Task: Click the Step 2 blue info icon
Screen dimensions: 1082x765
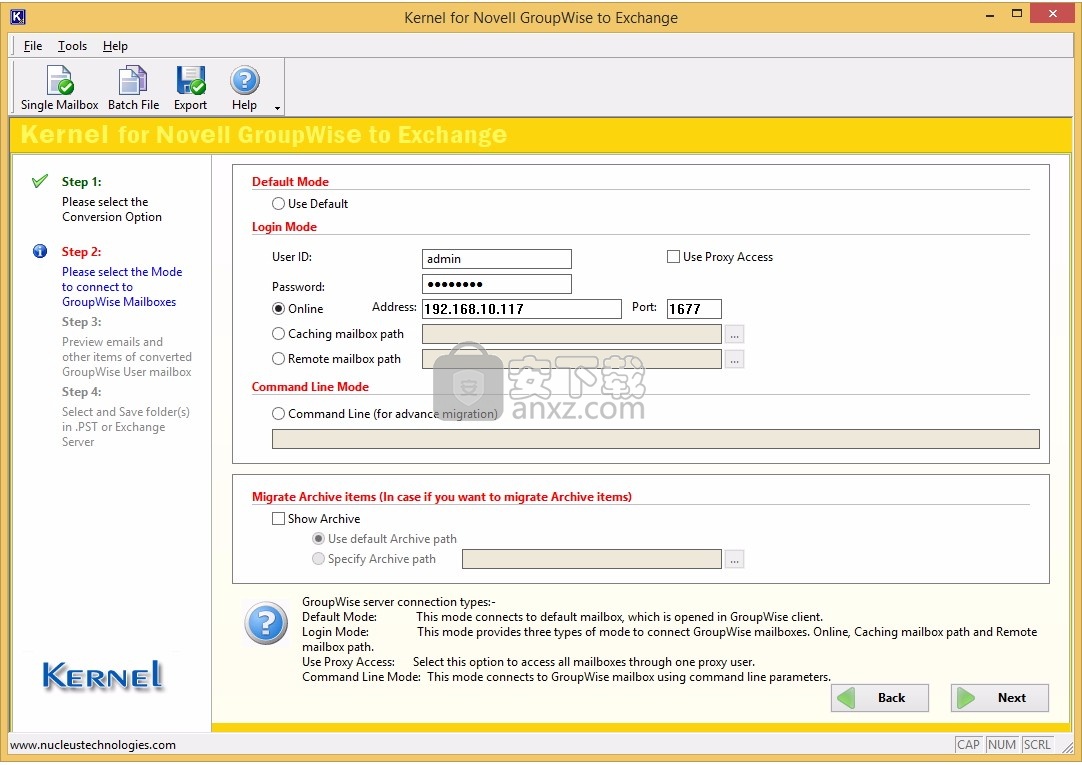Action: (x=40, y=251)
